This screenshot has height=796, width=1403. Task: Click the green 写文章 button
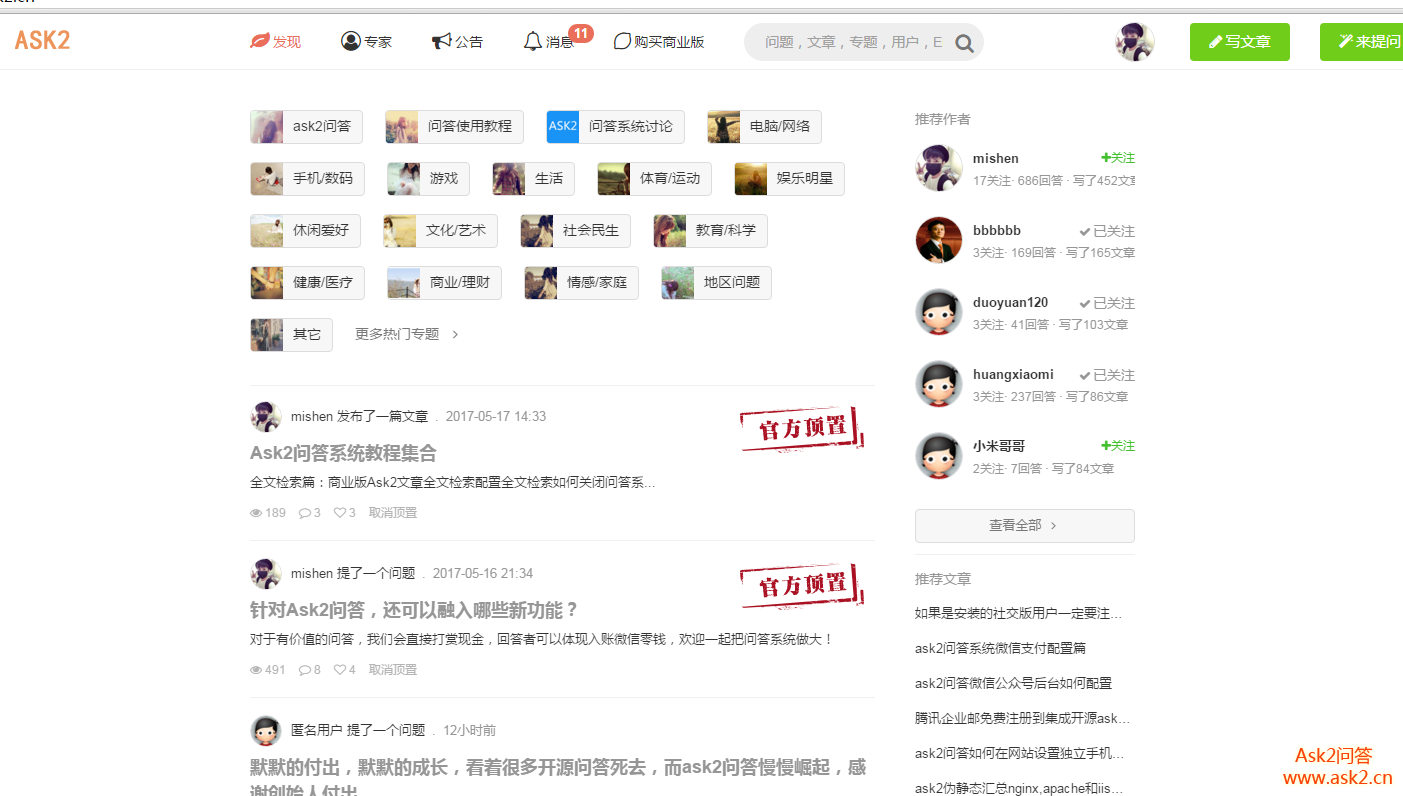click(x=1239, y=42)
